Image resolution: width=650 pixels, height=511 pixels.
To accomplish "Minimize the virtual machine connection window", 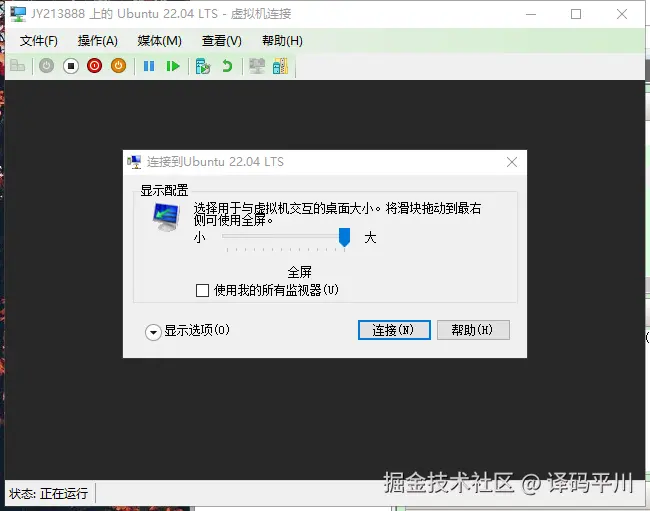I will 531,14.
